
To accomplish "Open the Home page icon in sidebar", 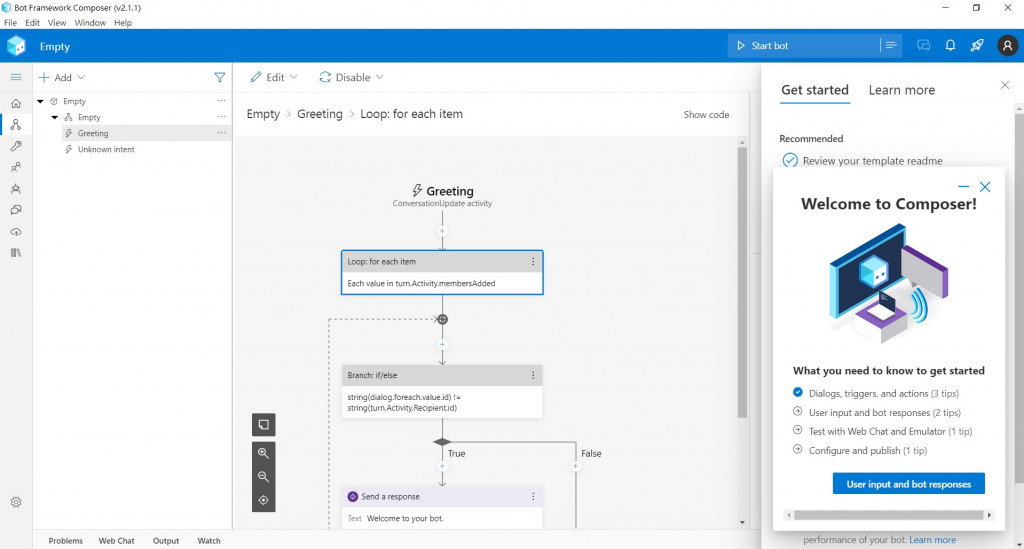I will coord(16,103).
